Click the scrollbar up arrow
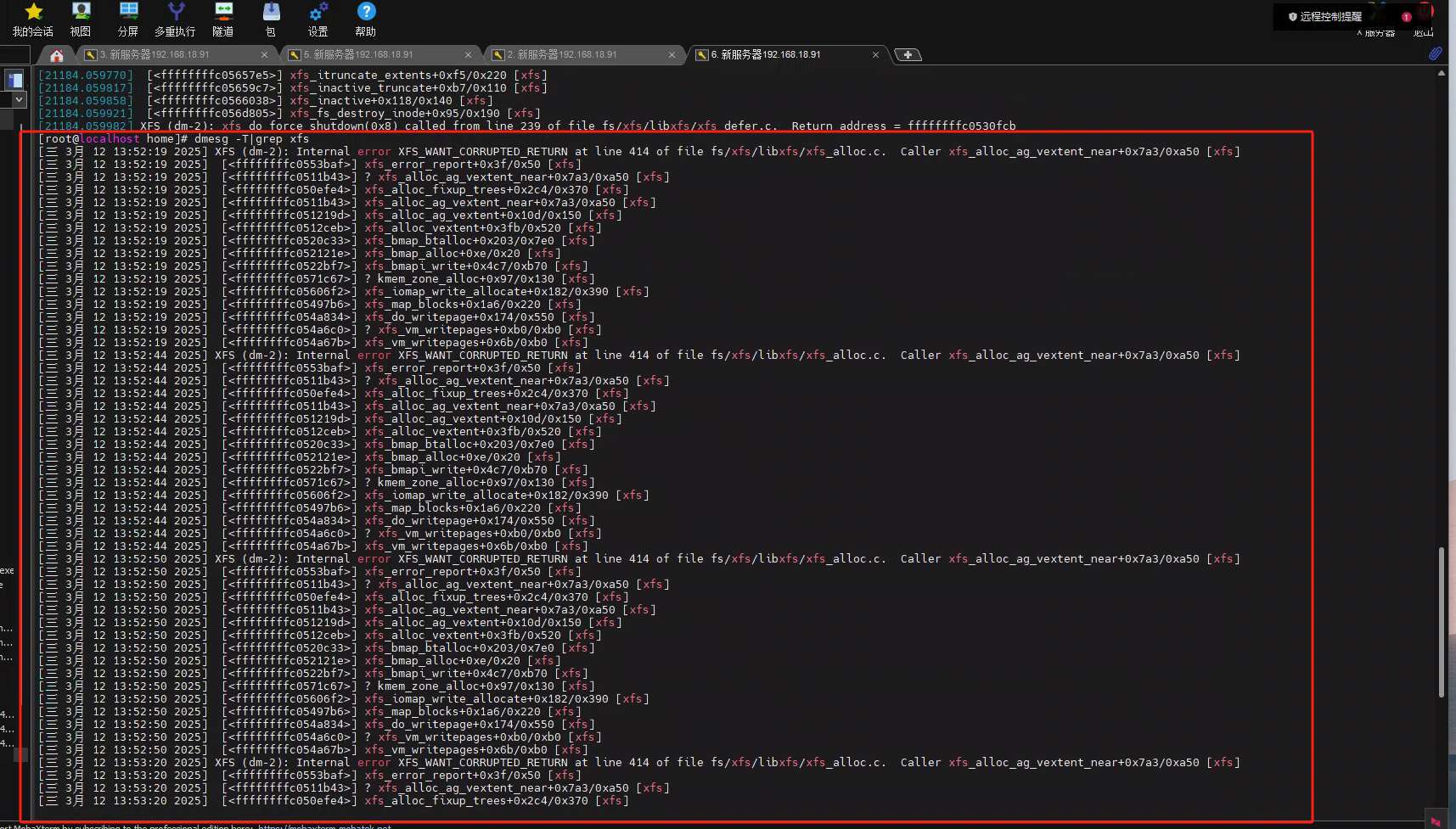The width and height of the screenshot is (1456, 829). coord(1442,74)
